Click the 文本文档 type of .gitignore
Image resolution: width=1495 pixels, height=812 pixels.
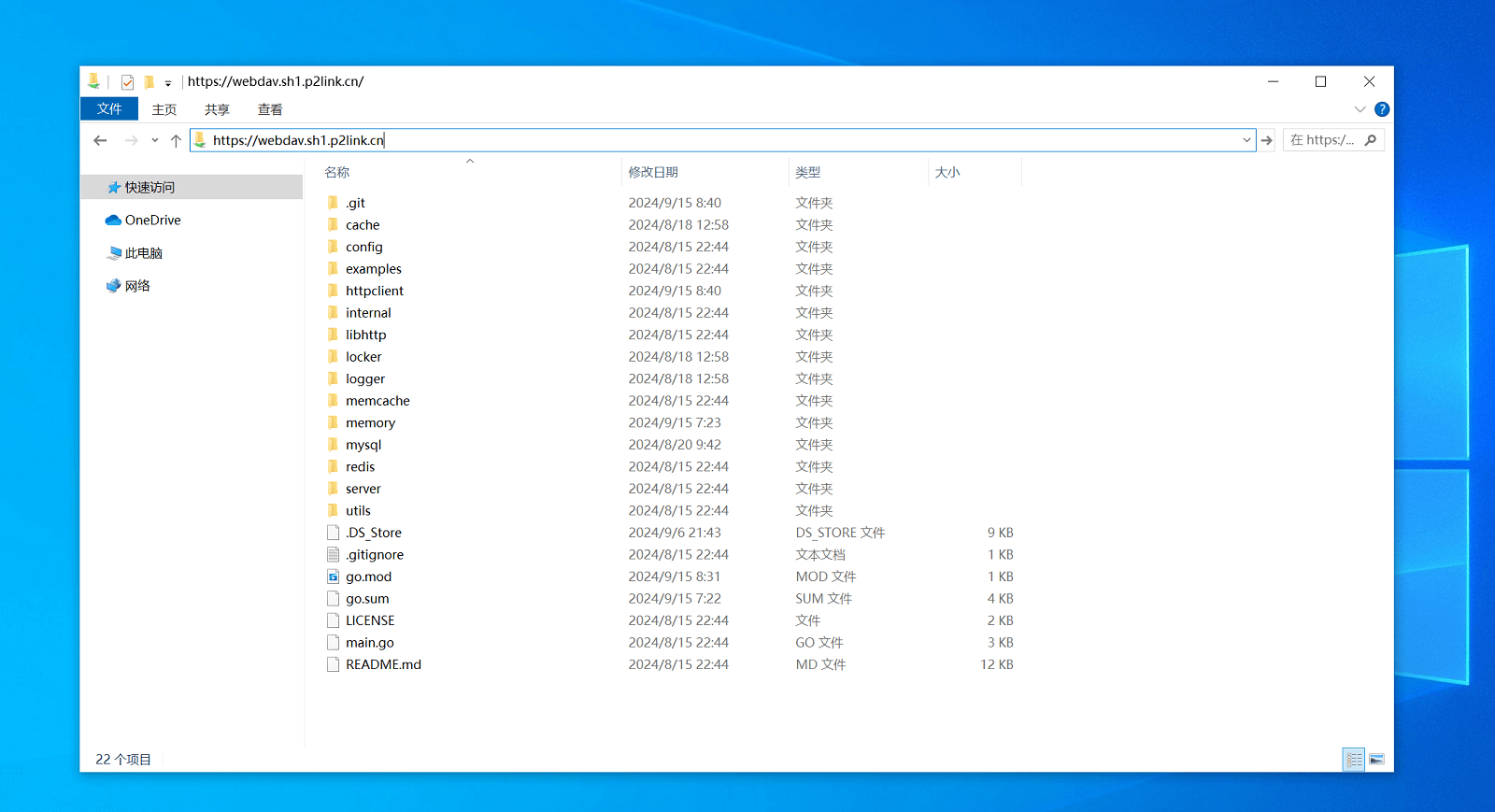coord(820,554)
